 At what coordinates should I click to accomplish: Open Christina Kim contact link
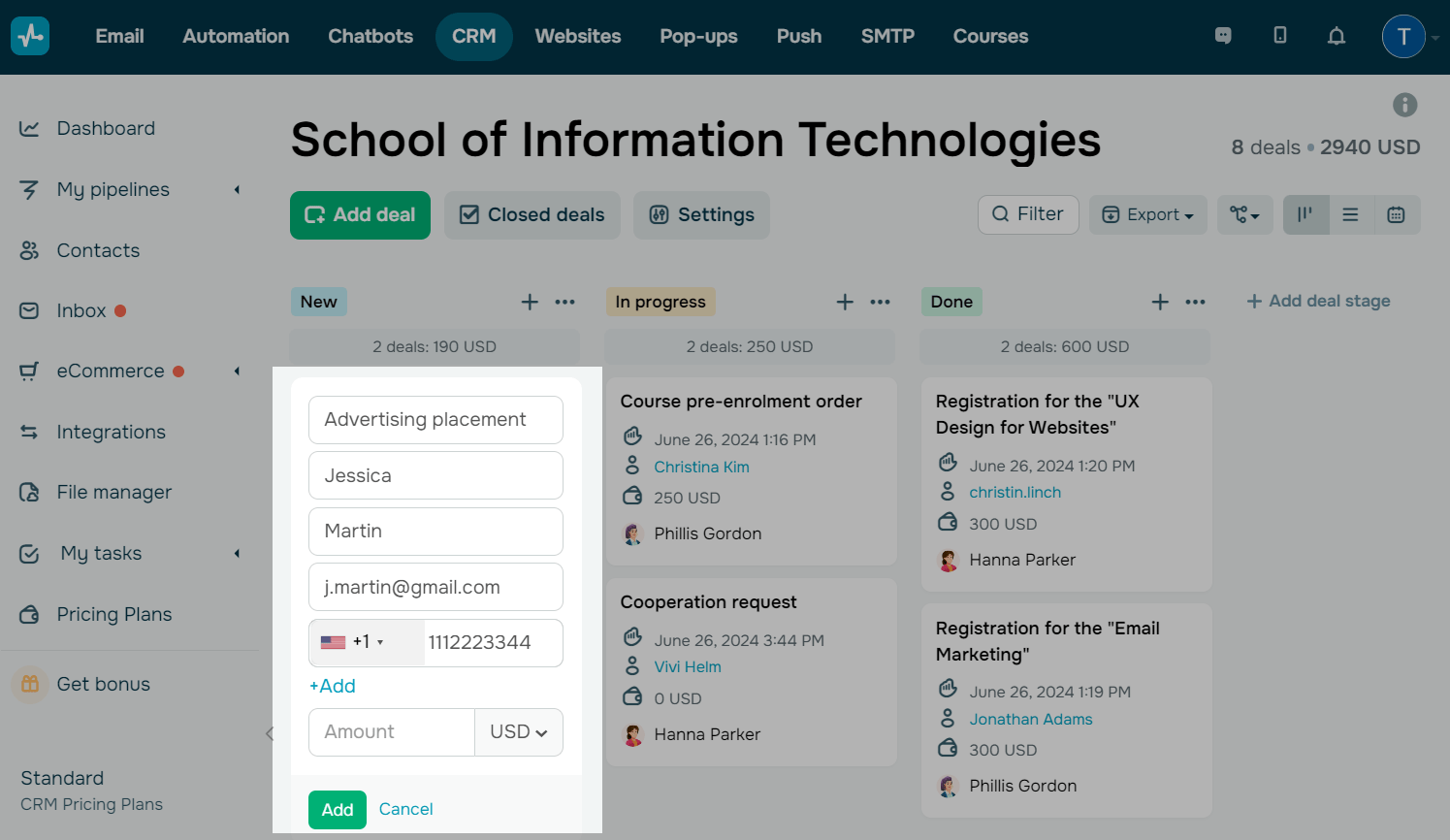(x=701, y=467)
